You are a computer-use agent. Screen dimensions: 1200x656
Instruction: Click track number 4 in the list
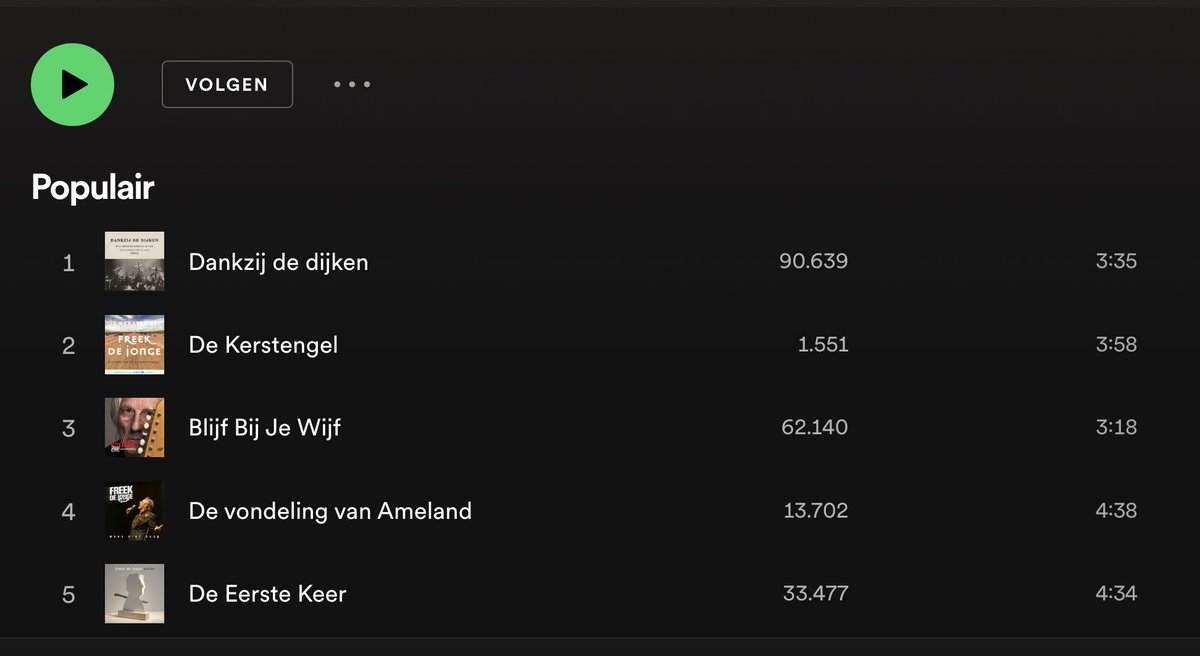coord(68,512)
